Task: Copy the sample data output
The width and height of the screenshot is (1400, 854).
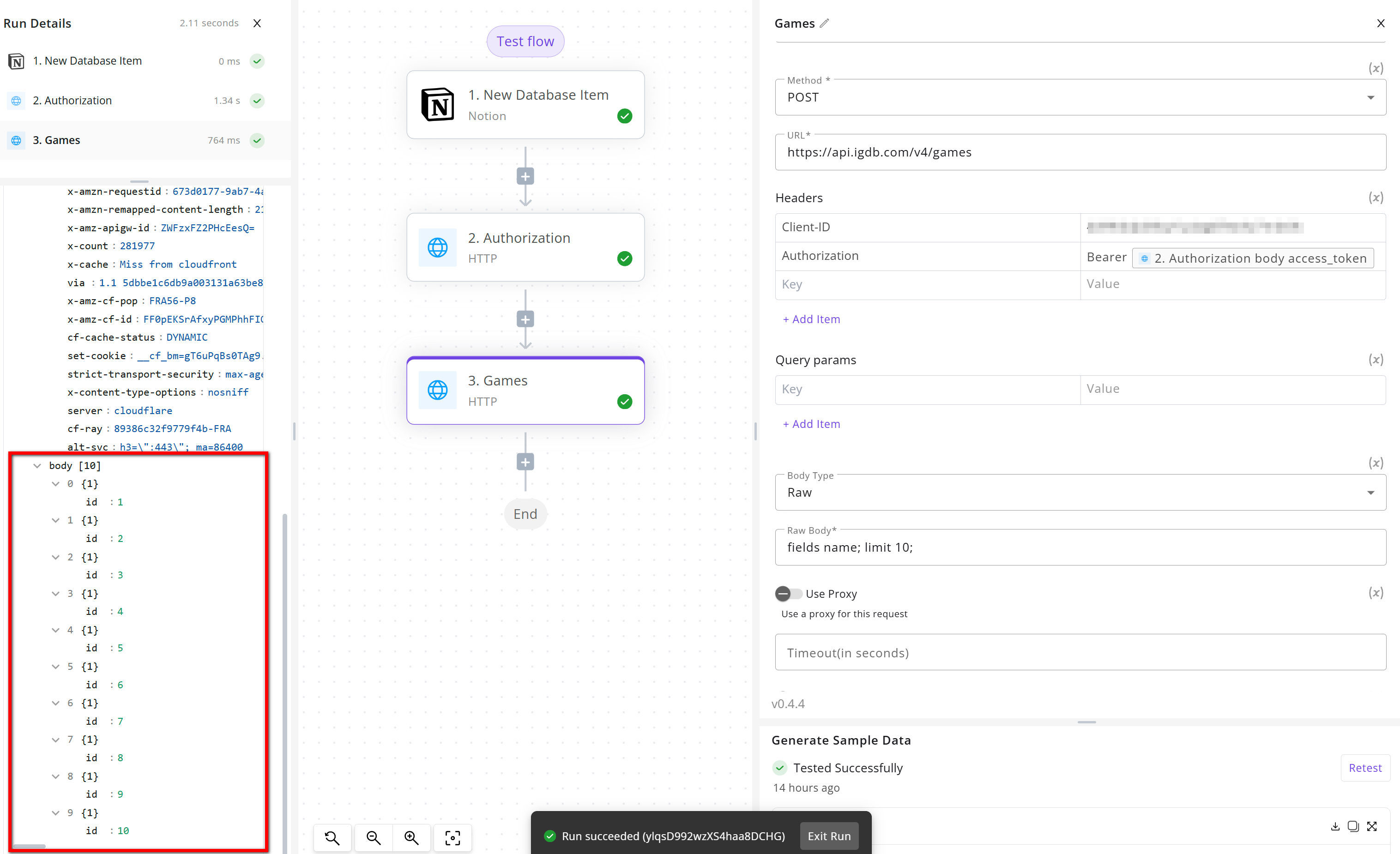Action: pos(1353,826)
